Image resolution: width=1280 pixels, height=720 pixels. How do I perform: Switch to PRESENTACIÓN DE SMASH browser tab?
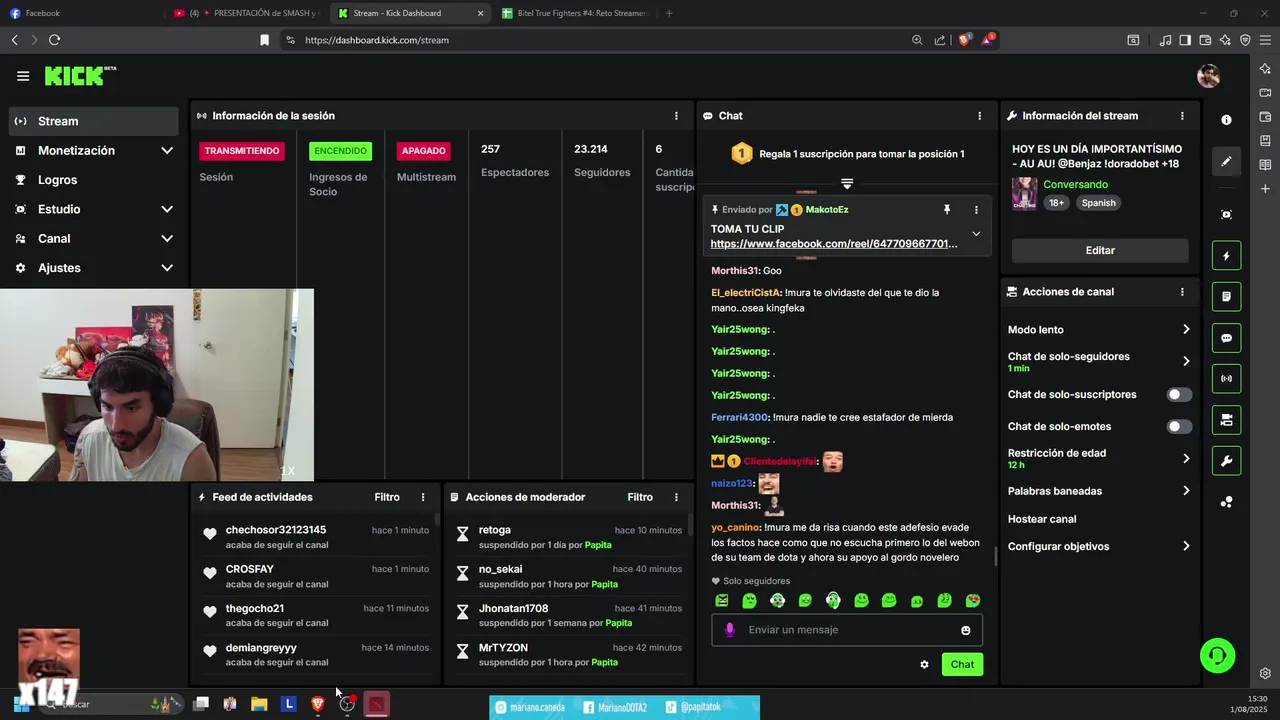click(x=245, y=13)
